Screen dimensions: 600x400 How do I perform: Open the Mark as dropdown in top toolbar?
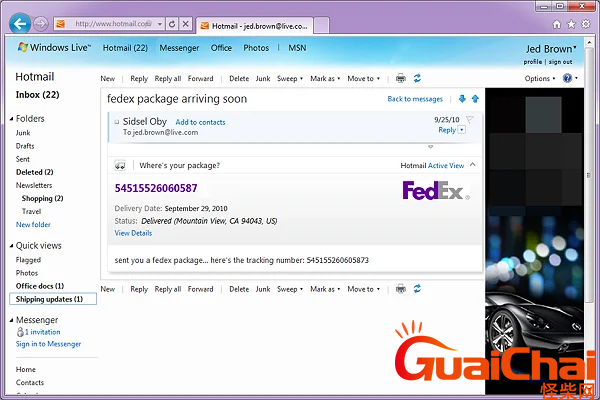click(x=325, y=78)
